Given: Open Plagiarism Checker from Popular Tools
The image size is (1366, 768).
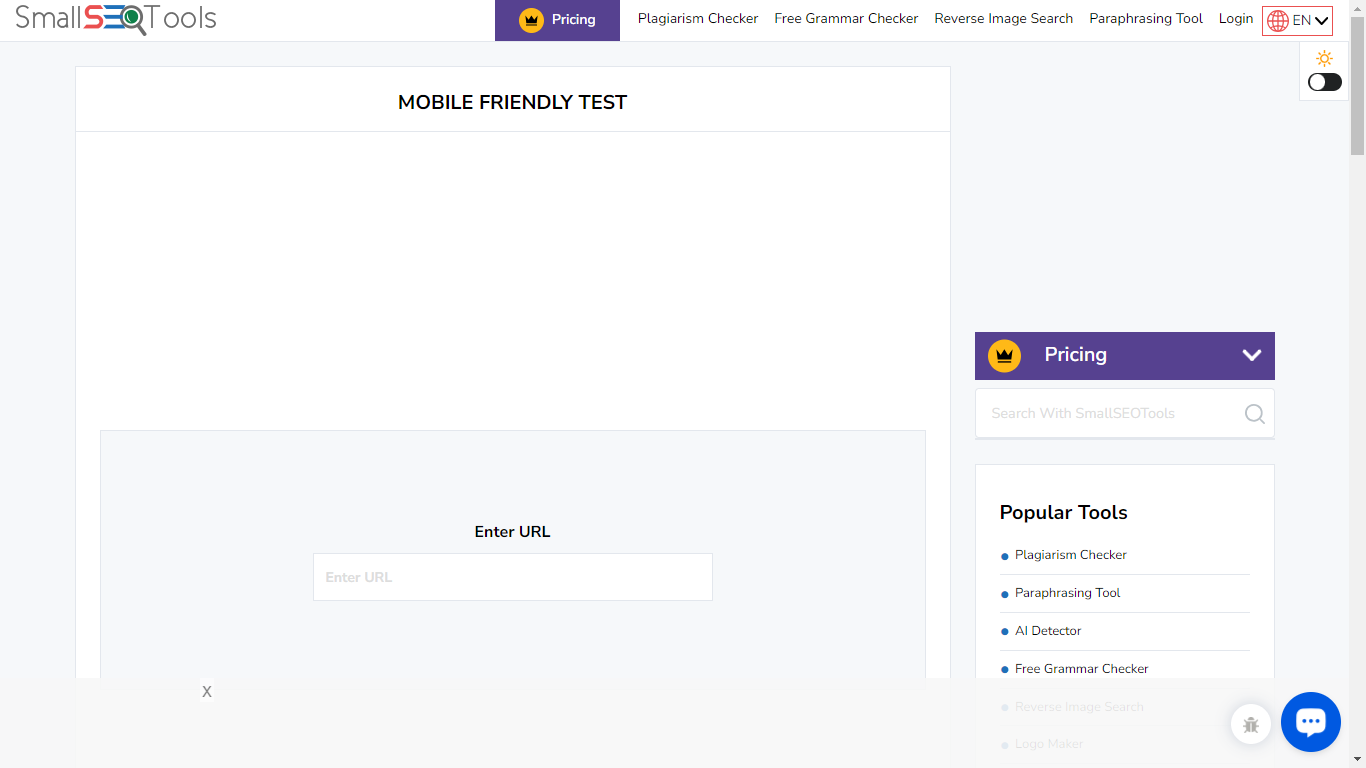Looking at the screenshot, I should click(x=1071, y=555).
